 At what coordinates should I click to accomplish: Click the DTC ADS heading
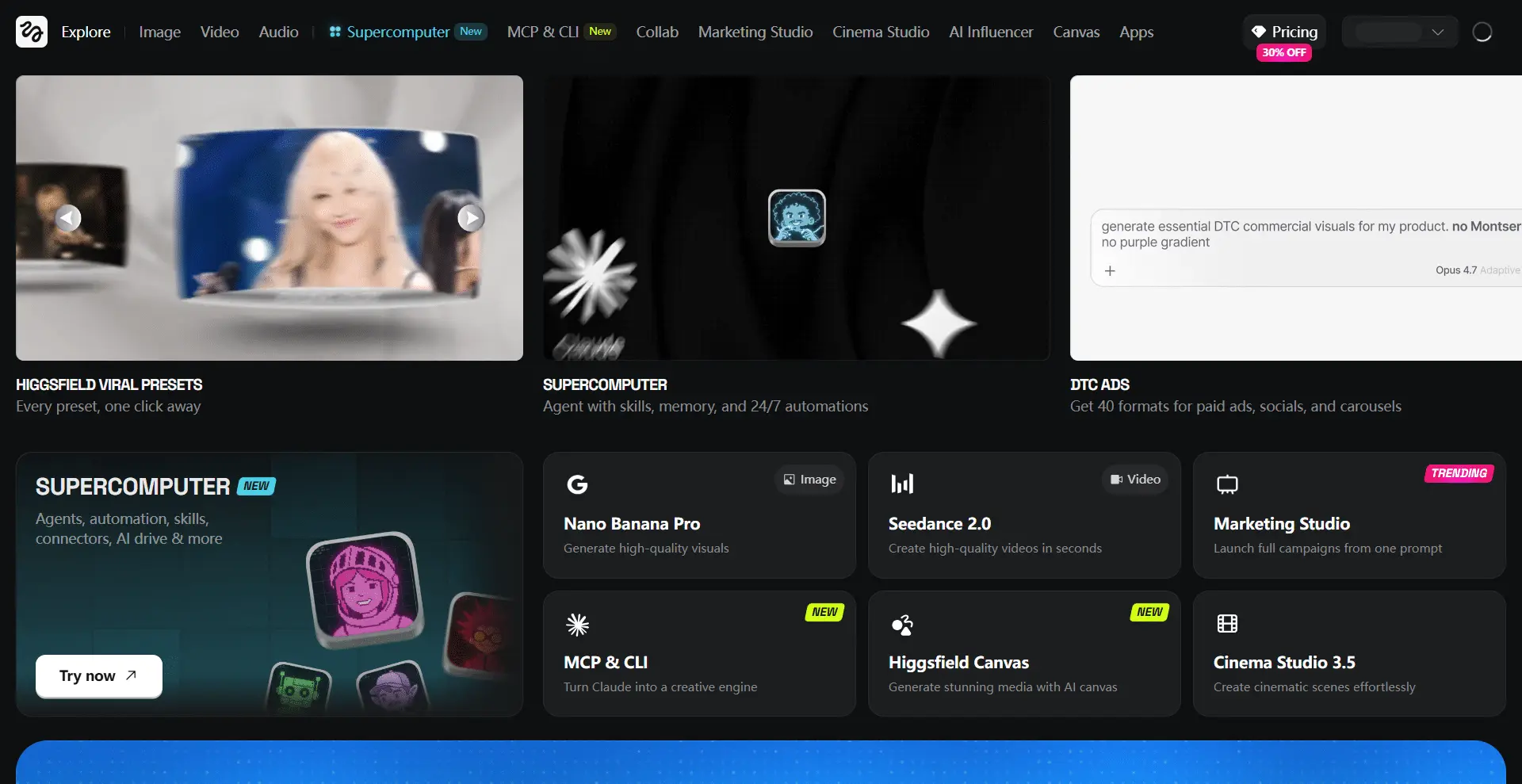pos(1099,384)
